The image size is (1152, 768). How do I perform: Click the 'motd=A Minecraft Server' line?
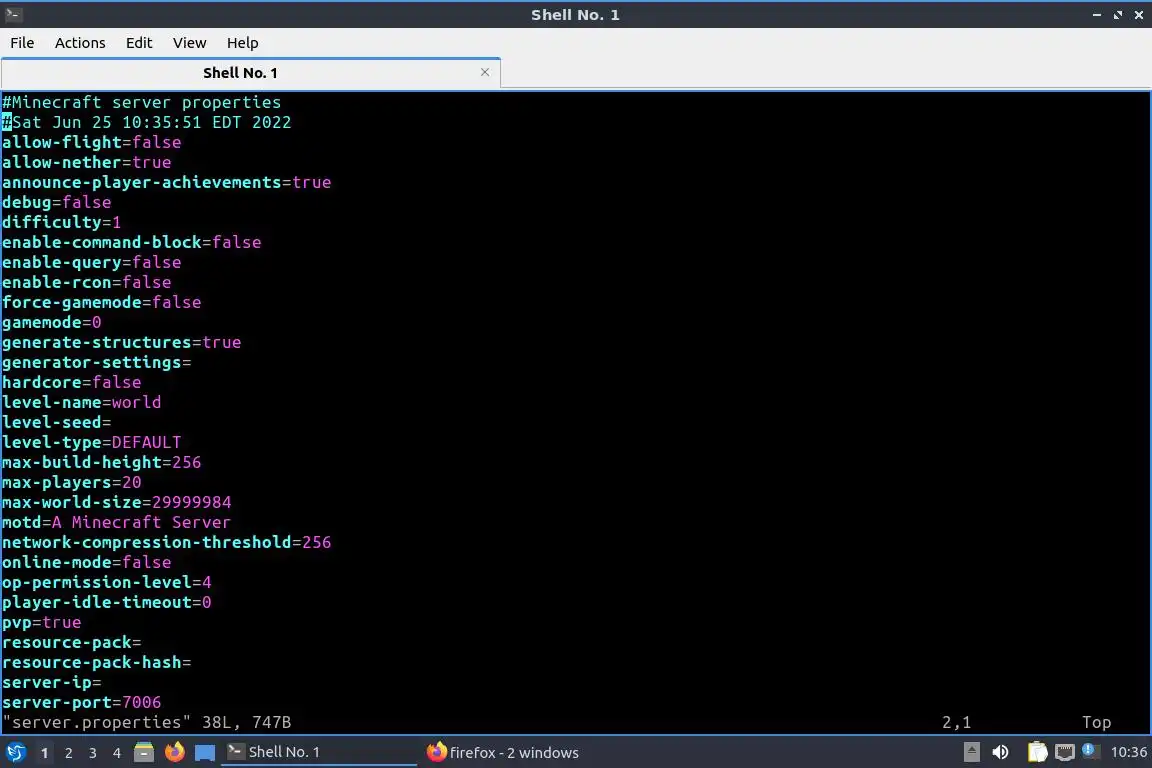pos(117,522)
